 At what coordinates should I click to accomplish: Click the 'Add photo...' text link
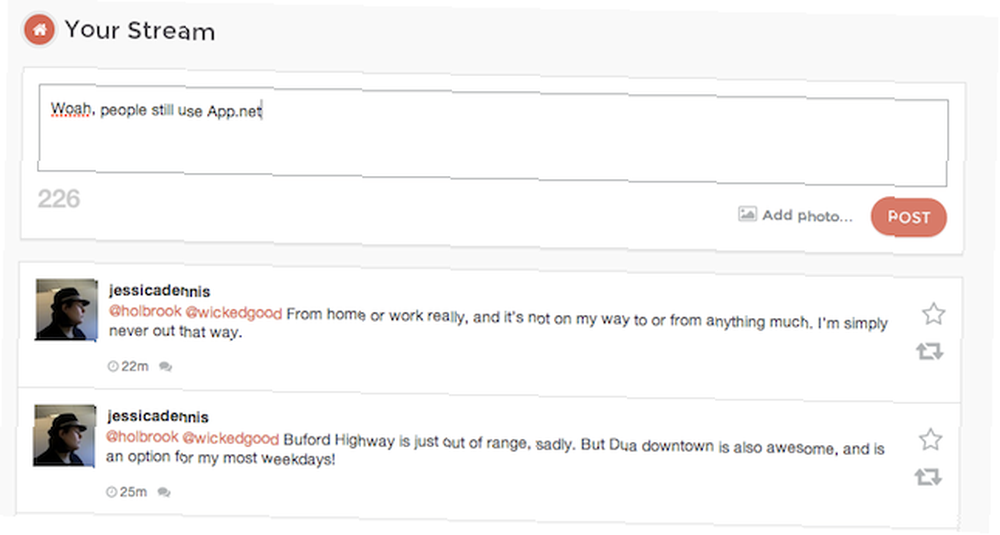pos(807,215)
